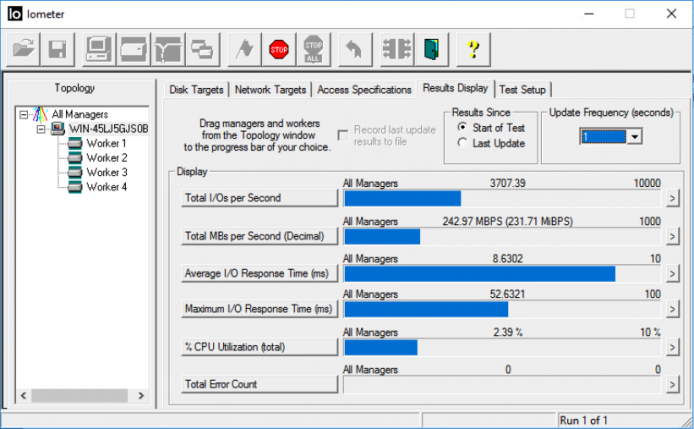Image resolution: width=694 pixels, height=429 pixels.
Task: Select Worker 2 in the topology tree
Action: click(x=107, y=158)
